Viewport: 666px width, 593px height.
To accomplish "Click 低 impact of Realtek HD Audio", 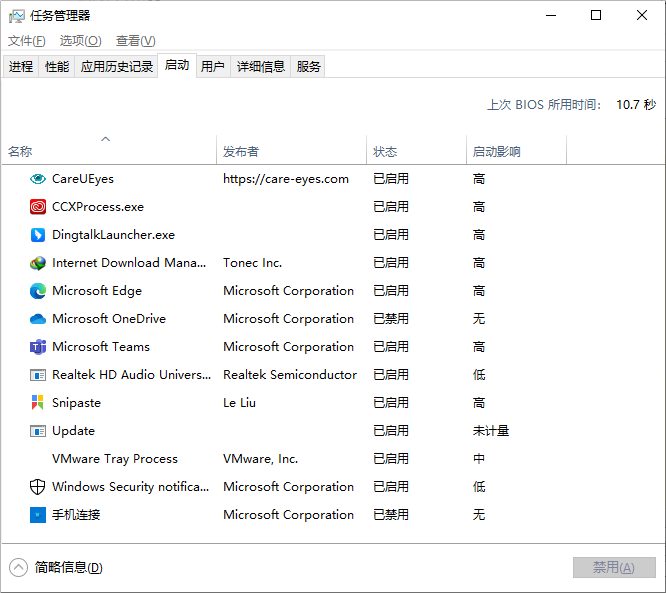I will [x=479, y=375].
